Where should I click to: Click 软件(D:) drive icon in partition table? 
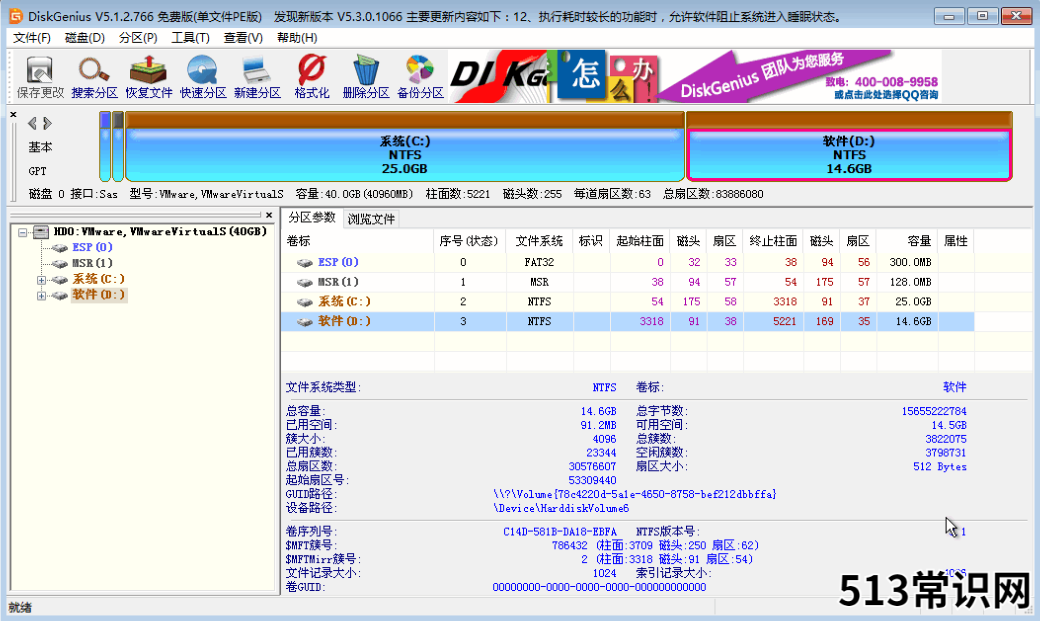pyautogui.click(x=304, y=322)
